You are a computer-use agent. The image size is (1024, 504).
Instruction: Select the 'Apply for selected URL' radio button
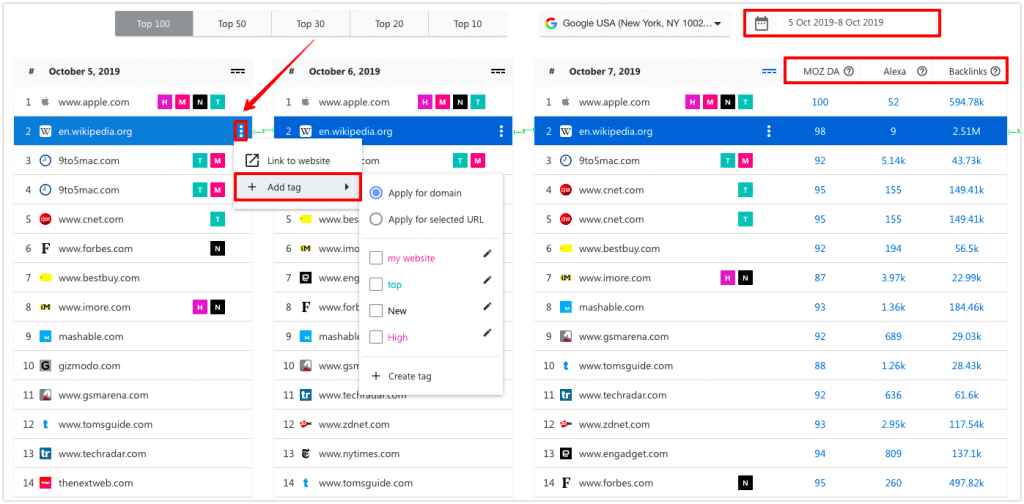376,219
